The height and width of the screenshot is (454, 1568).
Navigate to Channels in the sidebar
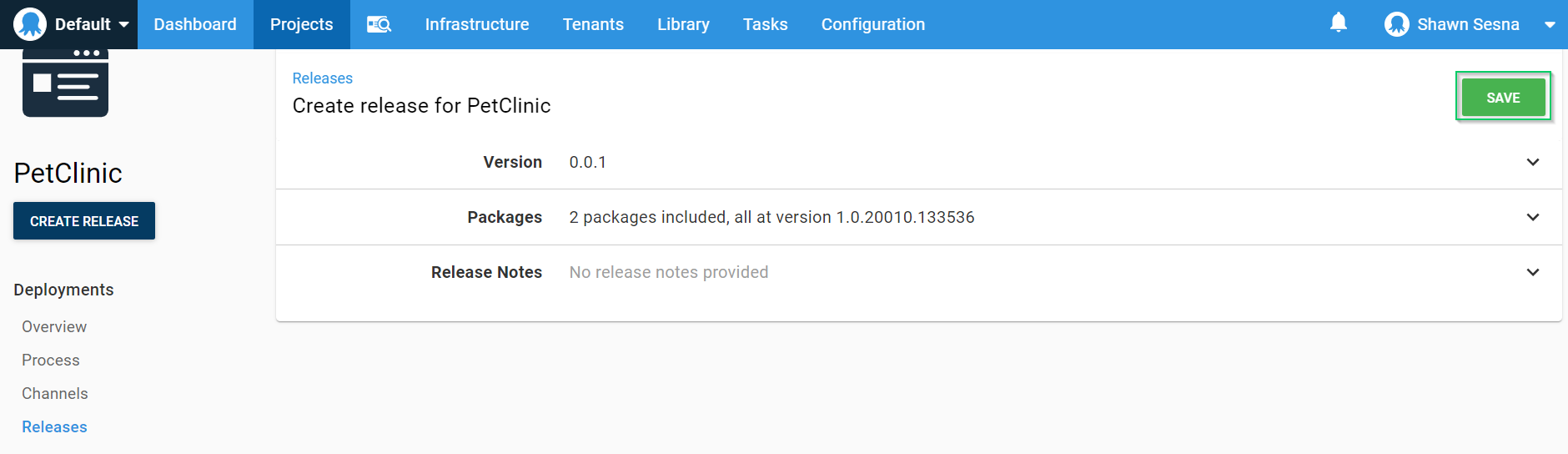(55, 393)
